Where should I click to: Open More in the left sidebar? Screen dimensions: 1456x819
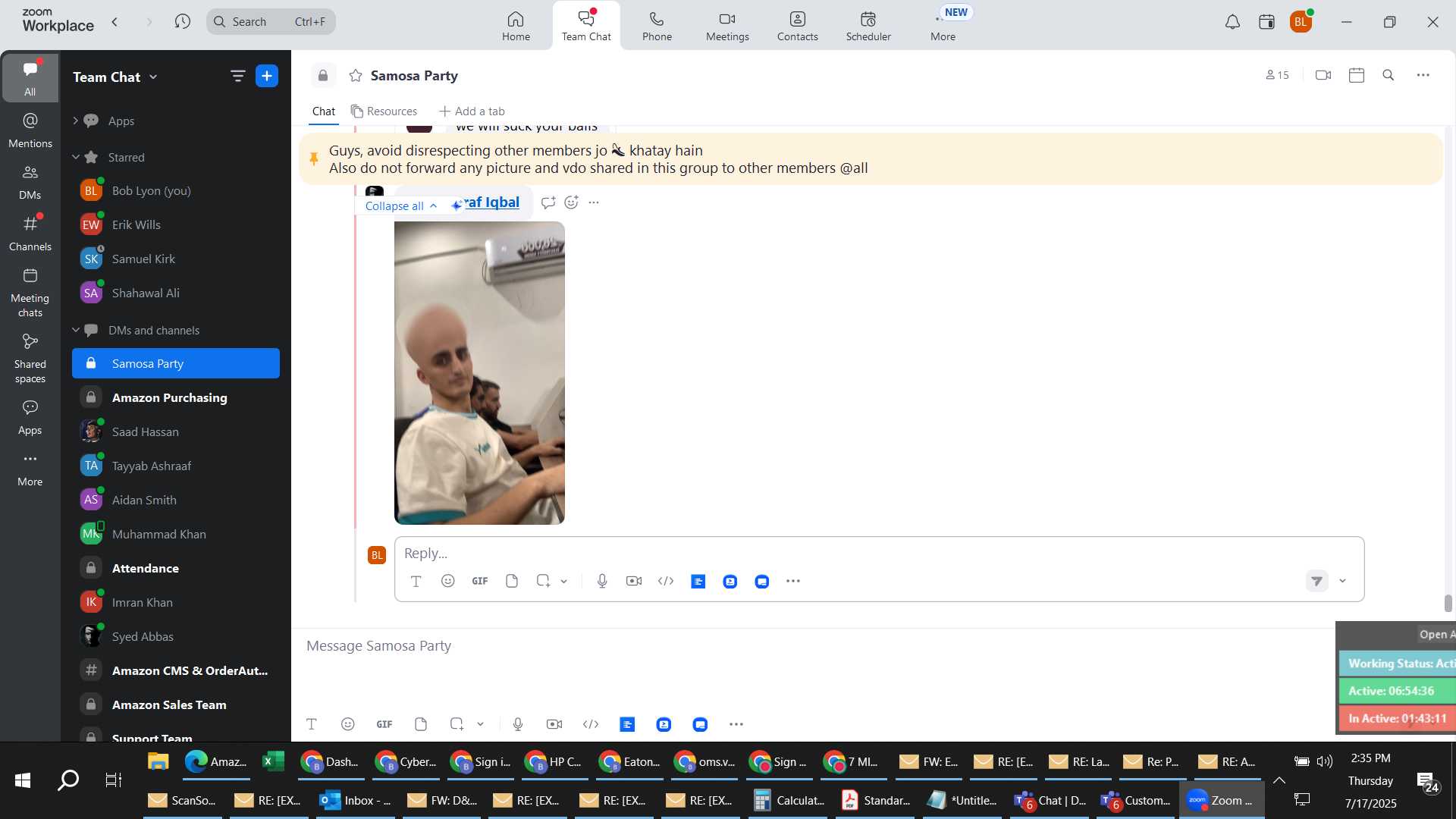[x=30, y=469]
